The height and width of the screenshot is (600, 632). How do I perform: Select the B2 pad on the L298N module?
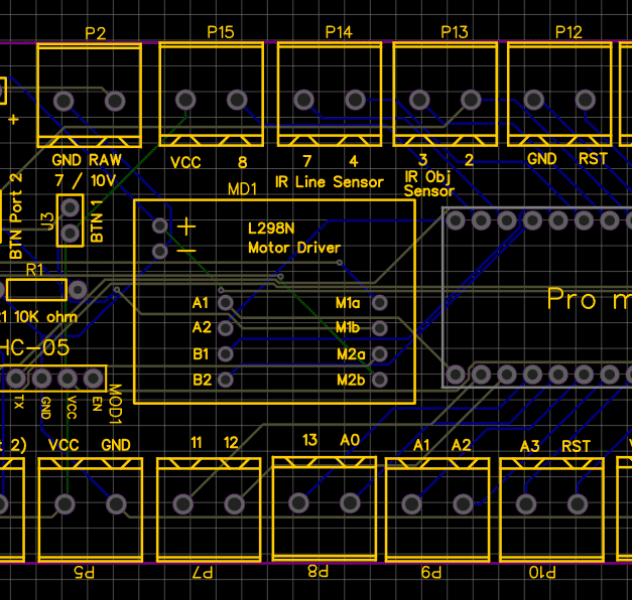[226, 380]
